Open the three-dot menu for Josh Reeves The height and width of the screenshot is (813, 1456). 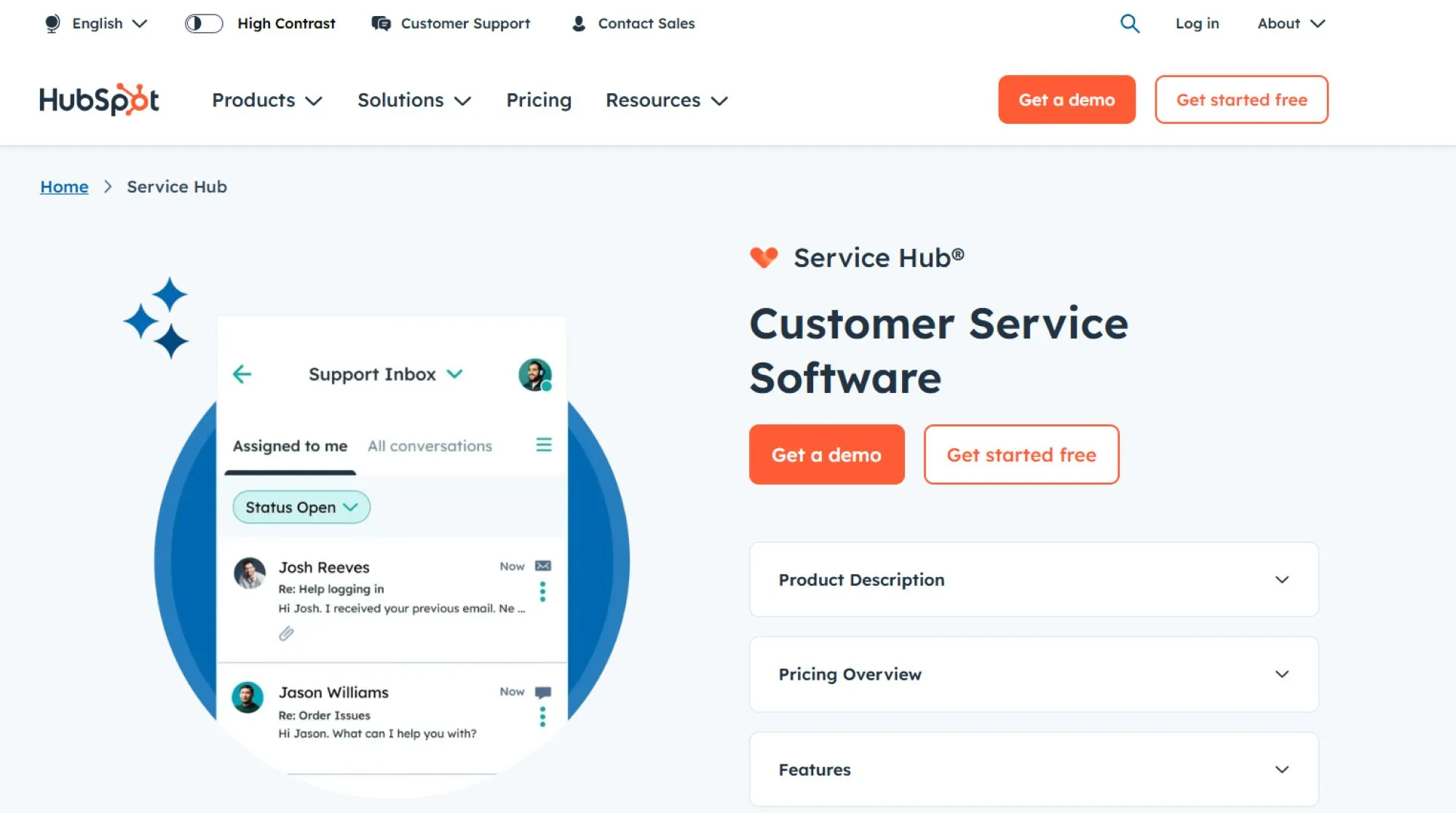[x=542, y=592]
